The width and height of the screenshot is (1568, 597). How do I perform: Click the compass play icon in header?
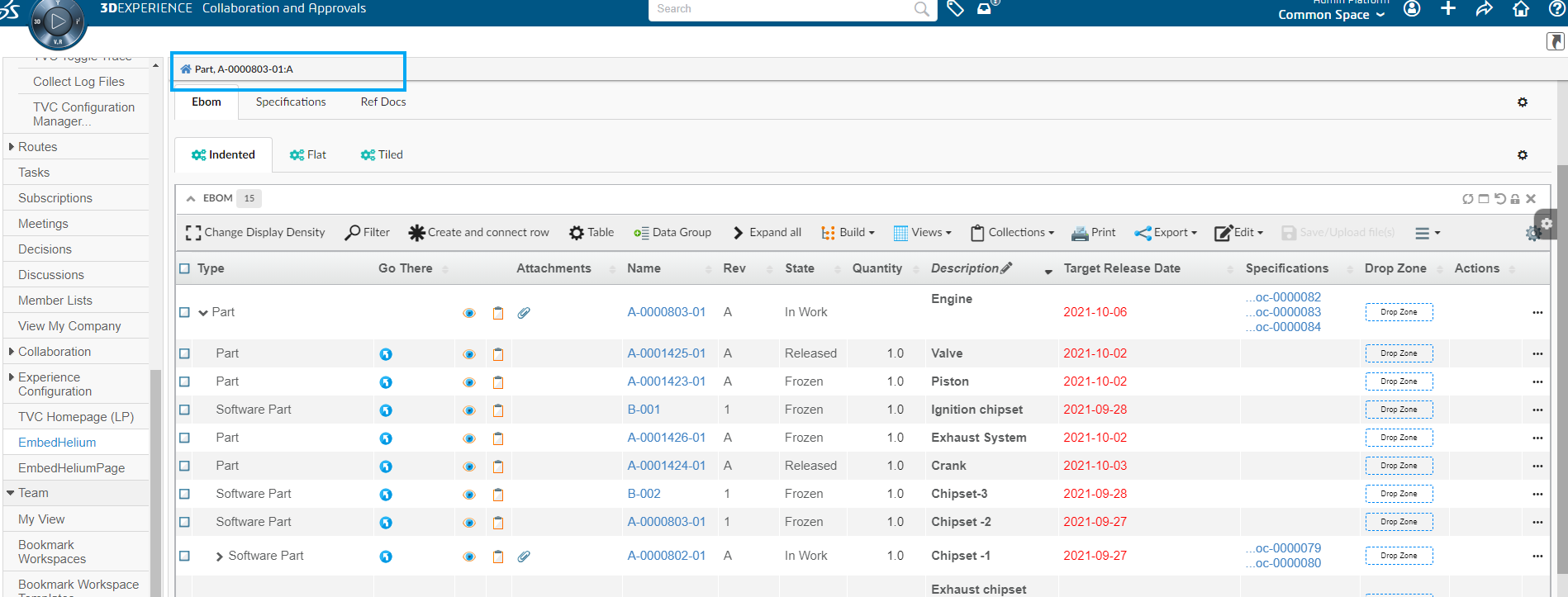pyautogui.click(x=57, y=21)
